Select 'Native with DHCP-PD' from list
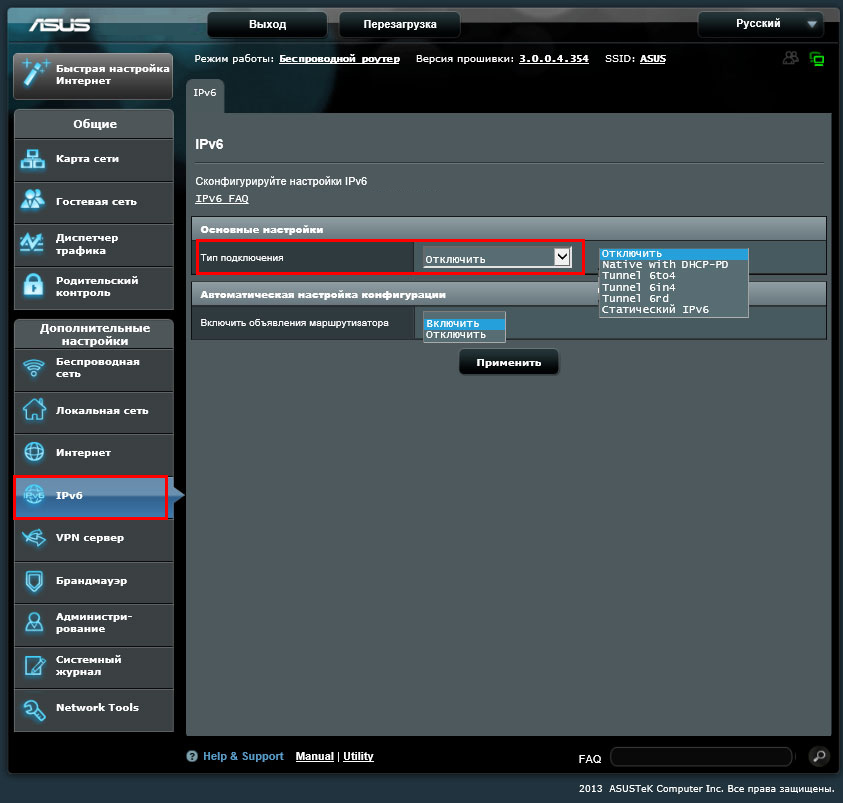 coord(665,265)
